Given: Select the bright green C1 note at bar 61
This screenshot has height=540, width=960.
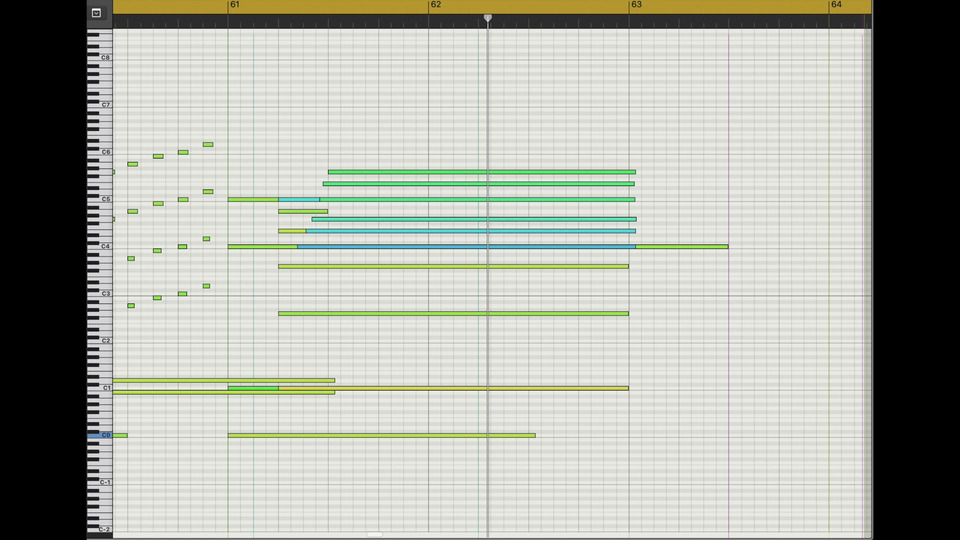Looking at the screenshot, I should point(253,388).
